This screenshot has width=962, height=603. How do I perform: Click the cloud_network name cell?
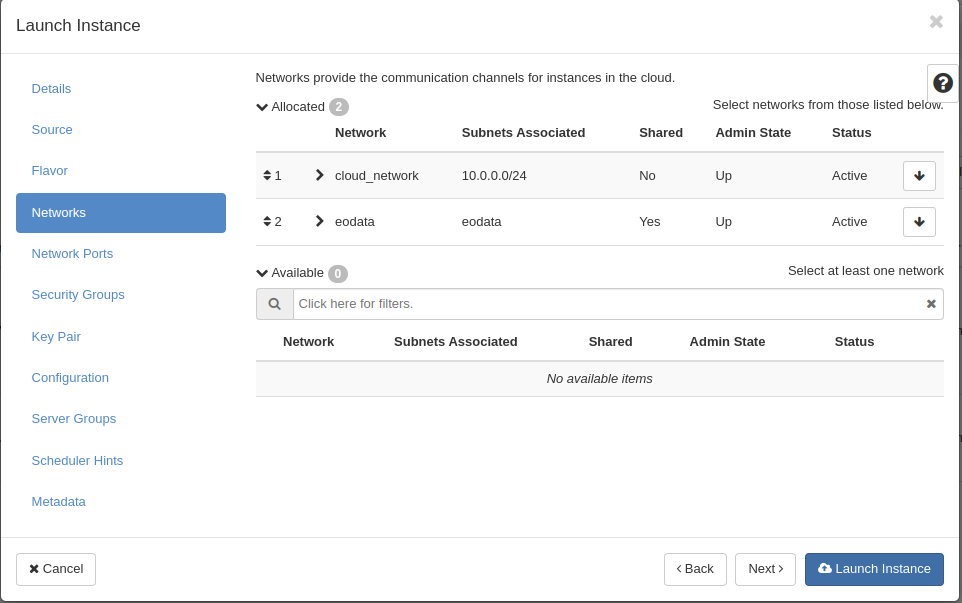(377, 176)
